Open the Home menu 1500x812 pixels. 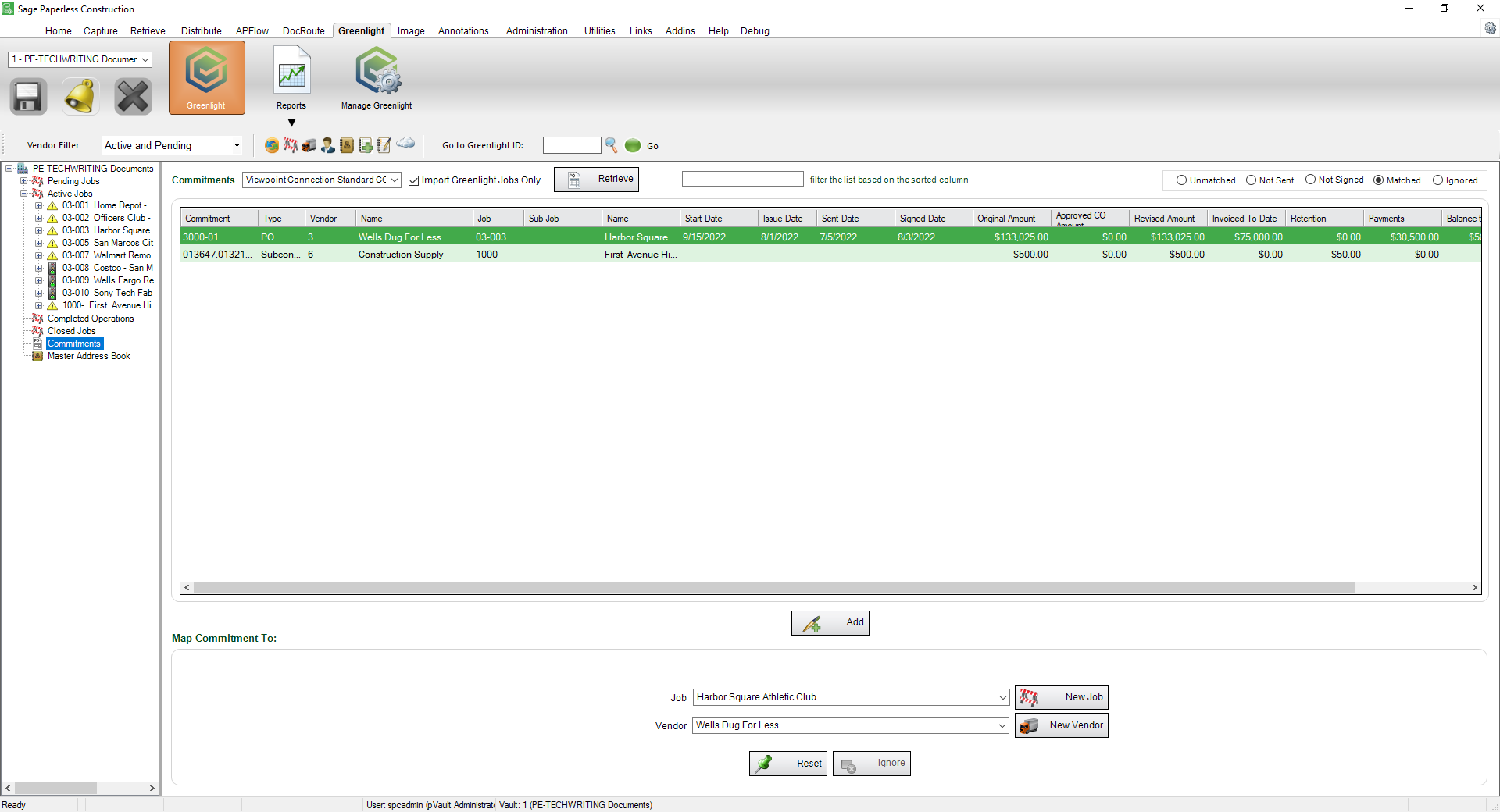pos(59,31)
